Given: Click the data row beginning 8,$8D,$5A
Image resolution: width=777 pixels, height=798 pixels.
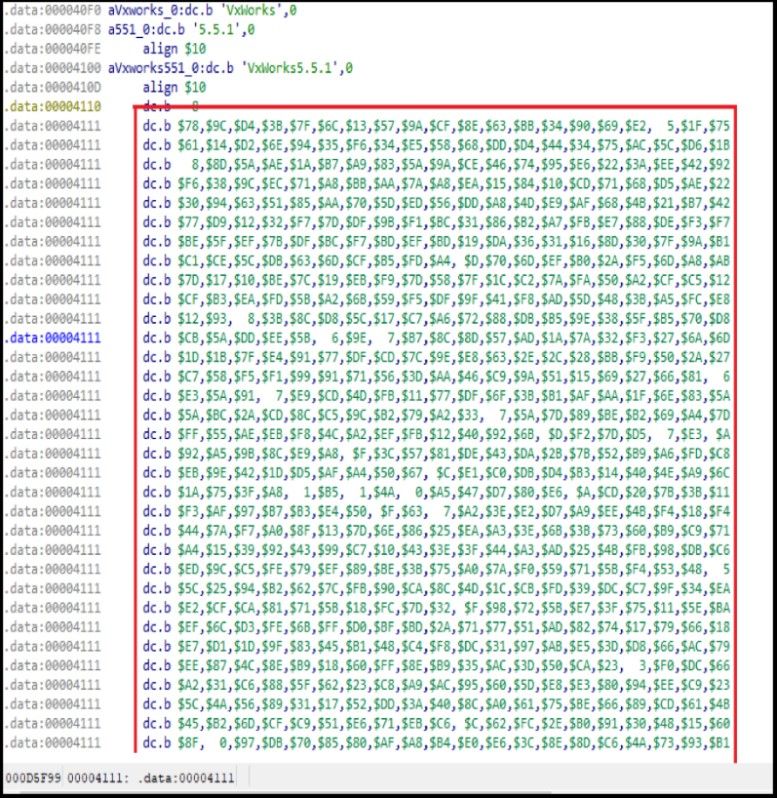Looking at the screenshot, I should pyautogui.click(x=436, y=165).
